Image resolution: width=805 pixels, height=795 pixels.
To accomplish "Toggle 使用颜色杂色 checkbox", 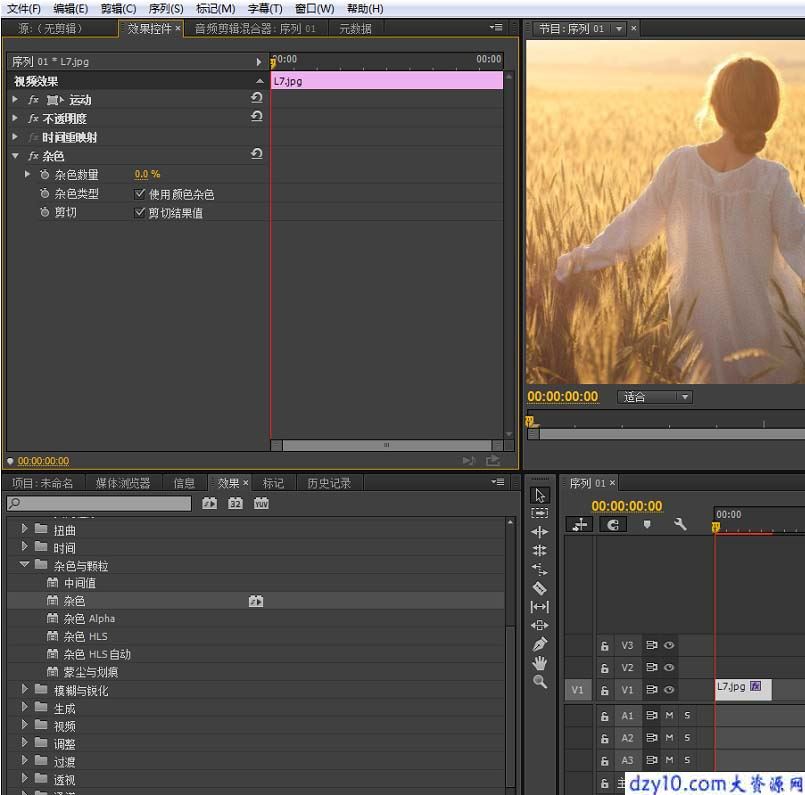I will point(139,193).
